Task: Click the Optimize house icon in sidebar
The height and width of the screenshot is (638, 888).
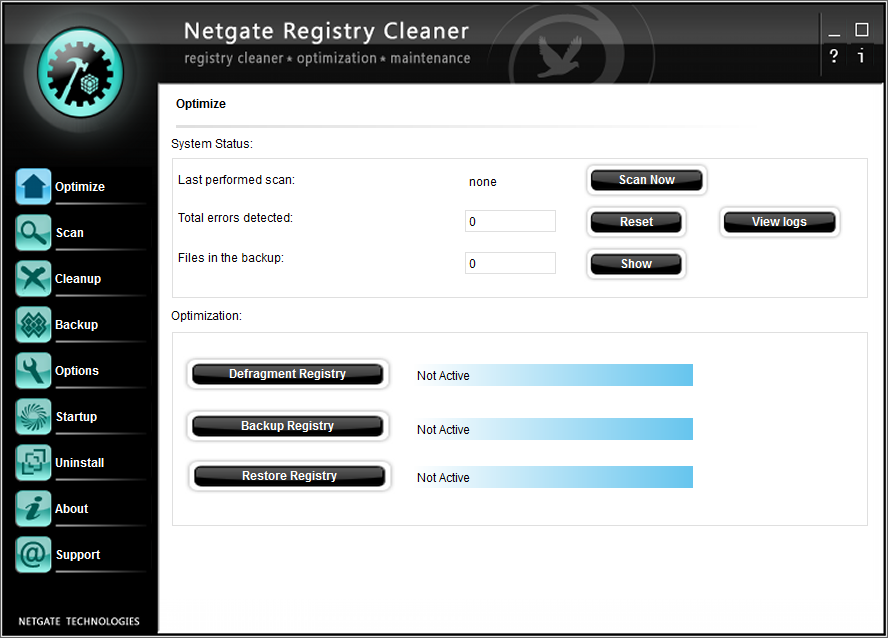Action: click(x=33, y=186)
